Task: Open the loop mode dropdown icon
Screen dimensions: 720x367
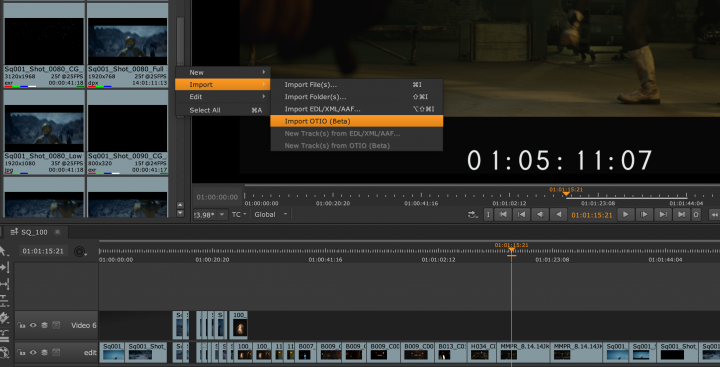Action: pyautogui.click(x=472, y=215)
